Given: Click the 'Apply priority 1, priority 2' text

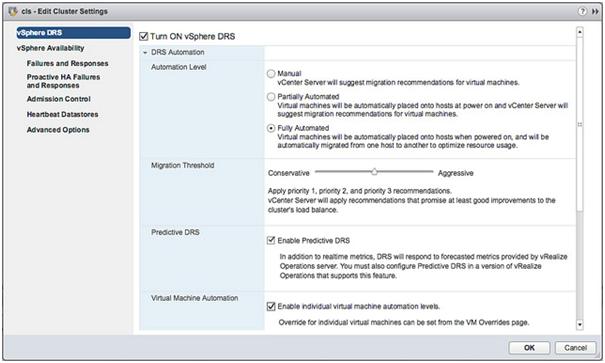Looking at the screenshot, I should (360, 191).
